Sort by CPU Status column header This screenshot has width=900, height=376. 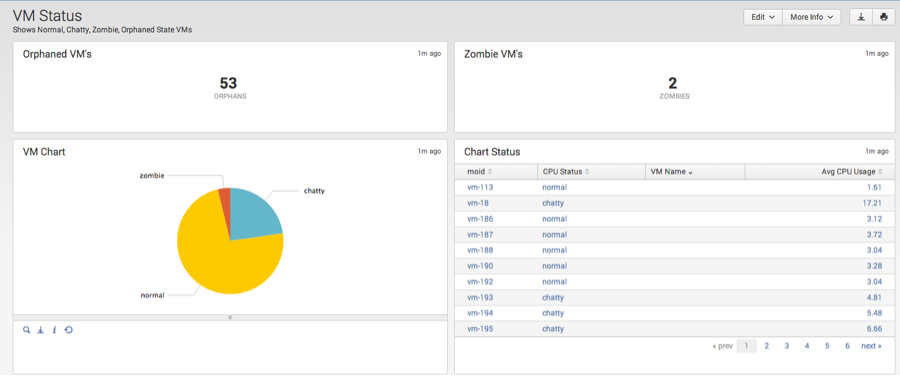[x=565, y=172]
